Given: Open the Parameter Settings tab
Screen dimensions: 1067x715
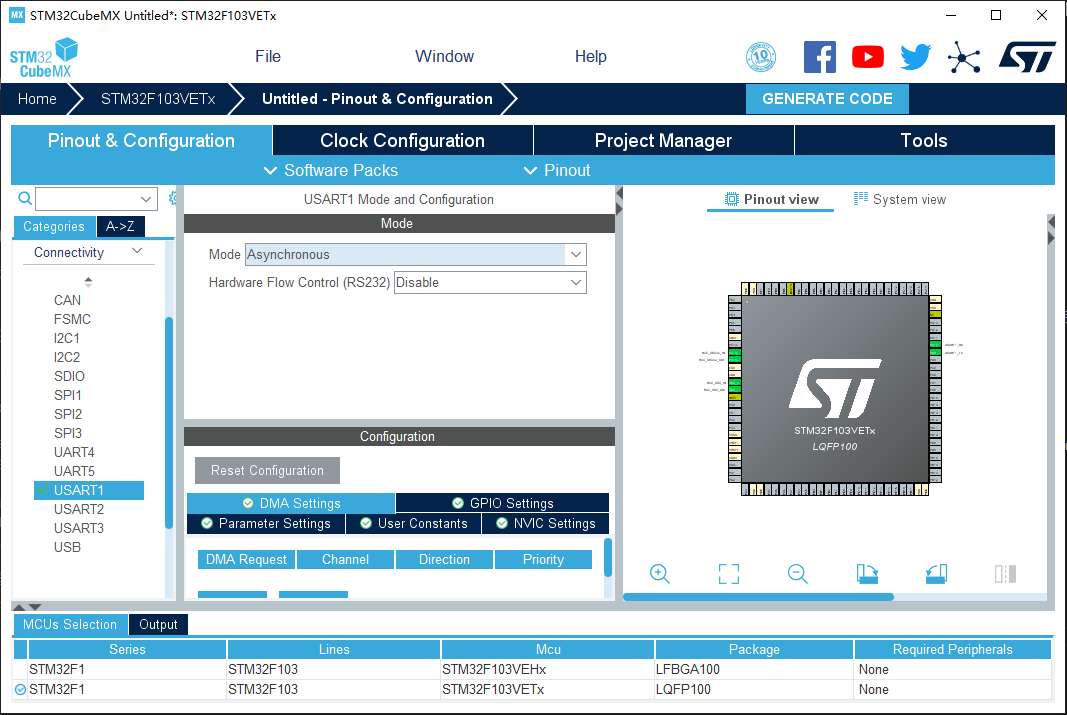Looking at the screenshot, I should point(266,523).
